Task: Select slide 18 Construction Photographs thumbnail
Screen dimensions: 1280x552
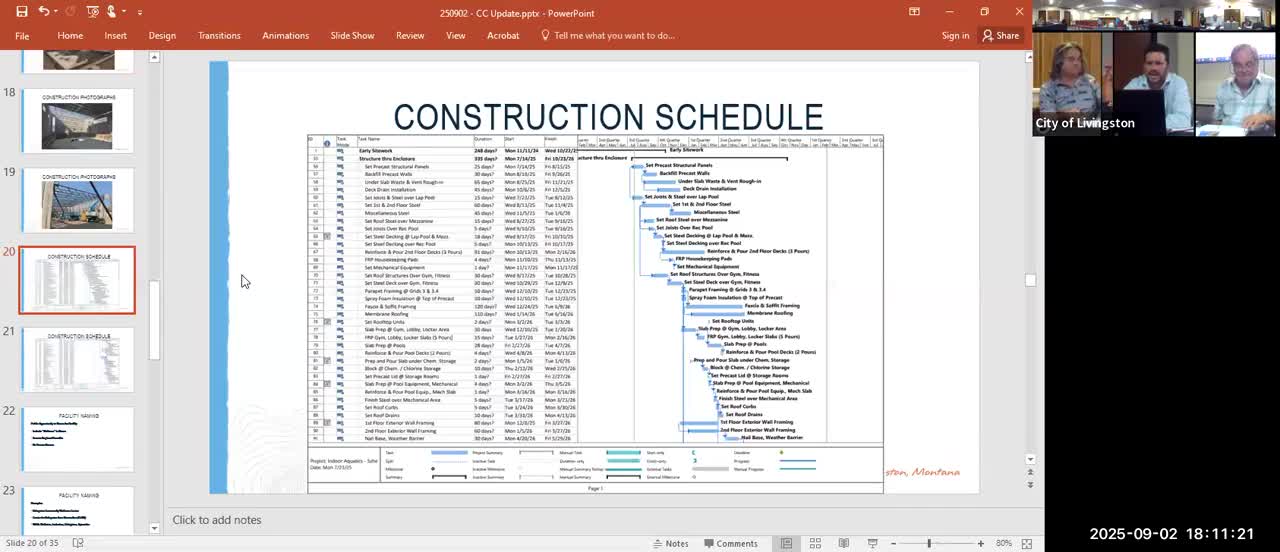Action: [x=77, y=121]
